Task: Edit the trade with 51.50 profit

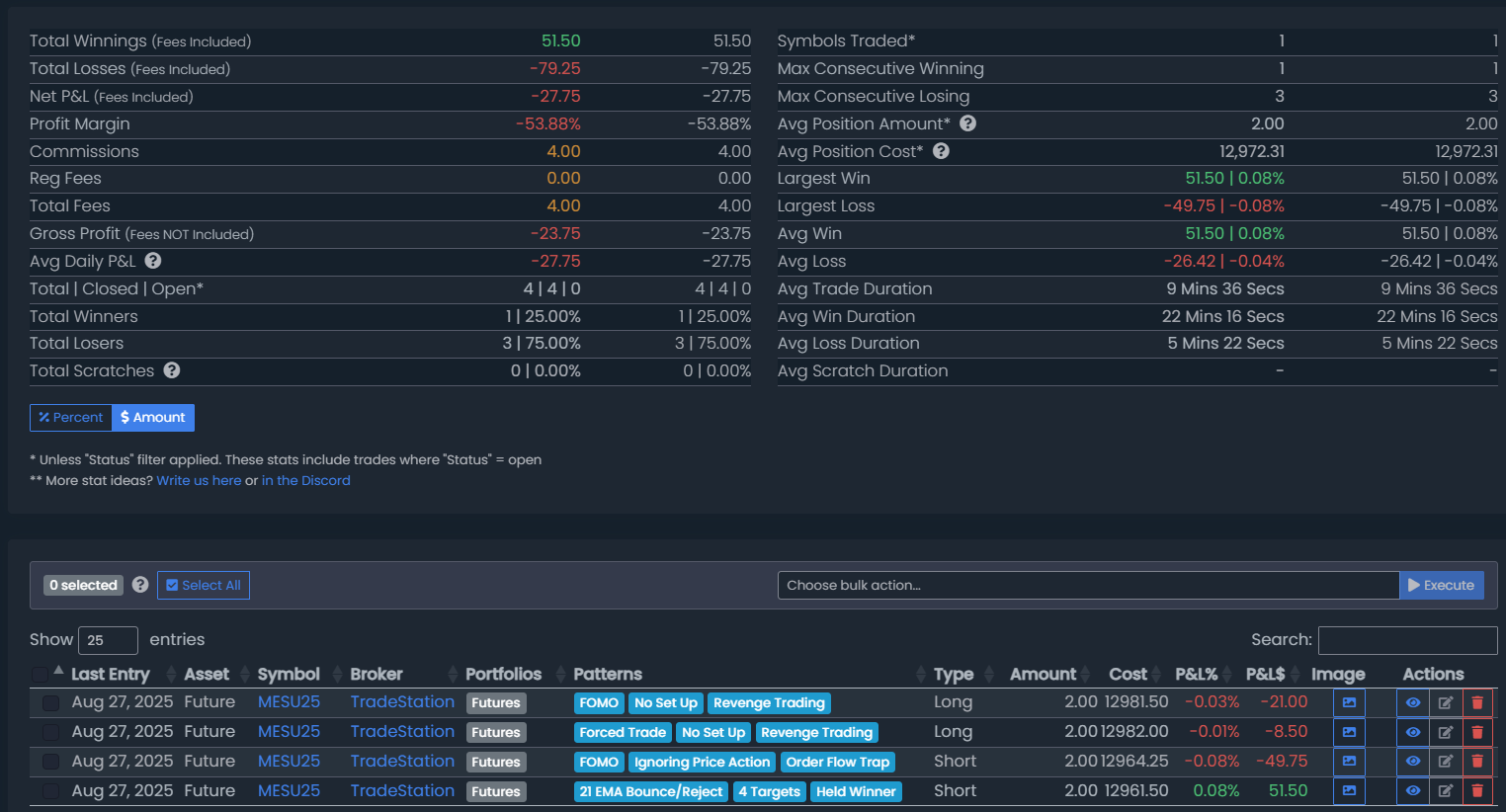Action: click(x=1445, y=791)
